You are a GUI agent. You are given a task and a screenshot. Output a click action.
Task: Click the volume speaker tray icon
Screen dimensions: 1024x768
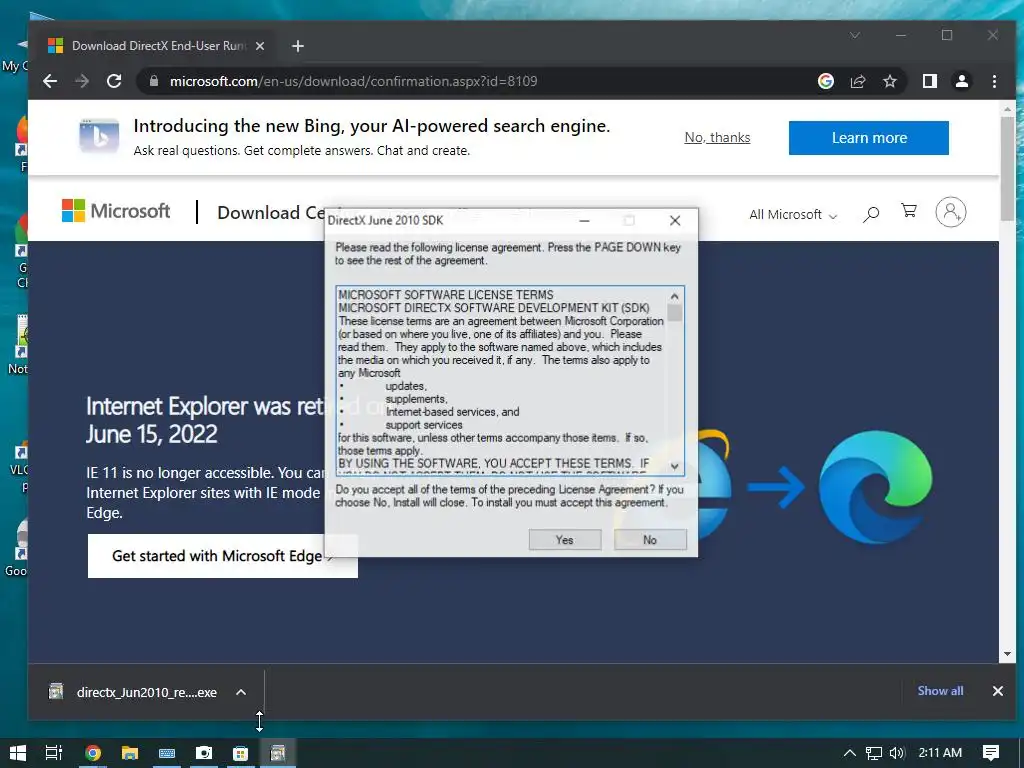pyautogui.click(x=897, y=753)
